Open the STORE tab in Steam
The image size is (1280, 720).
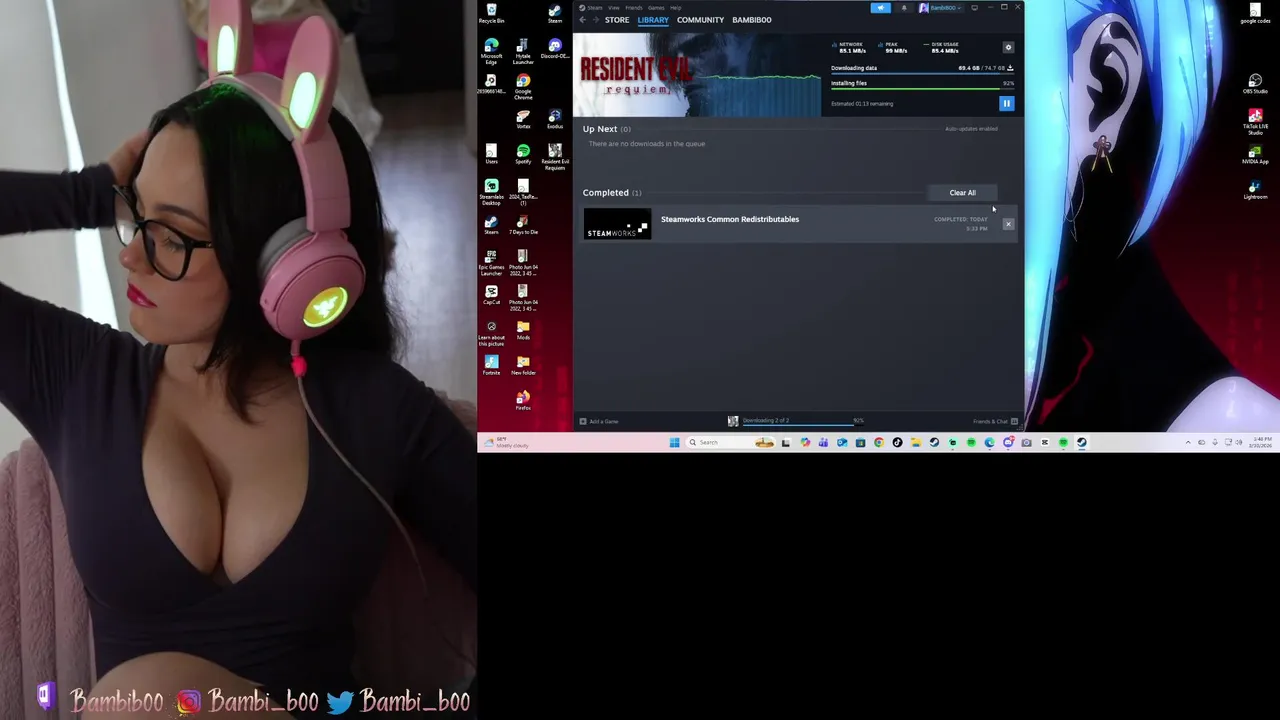617,20
